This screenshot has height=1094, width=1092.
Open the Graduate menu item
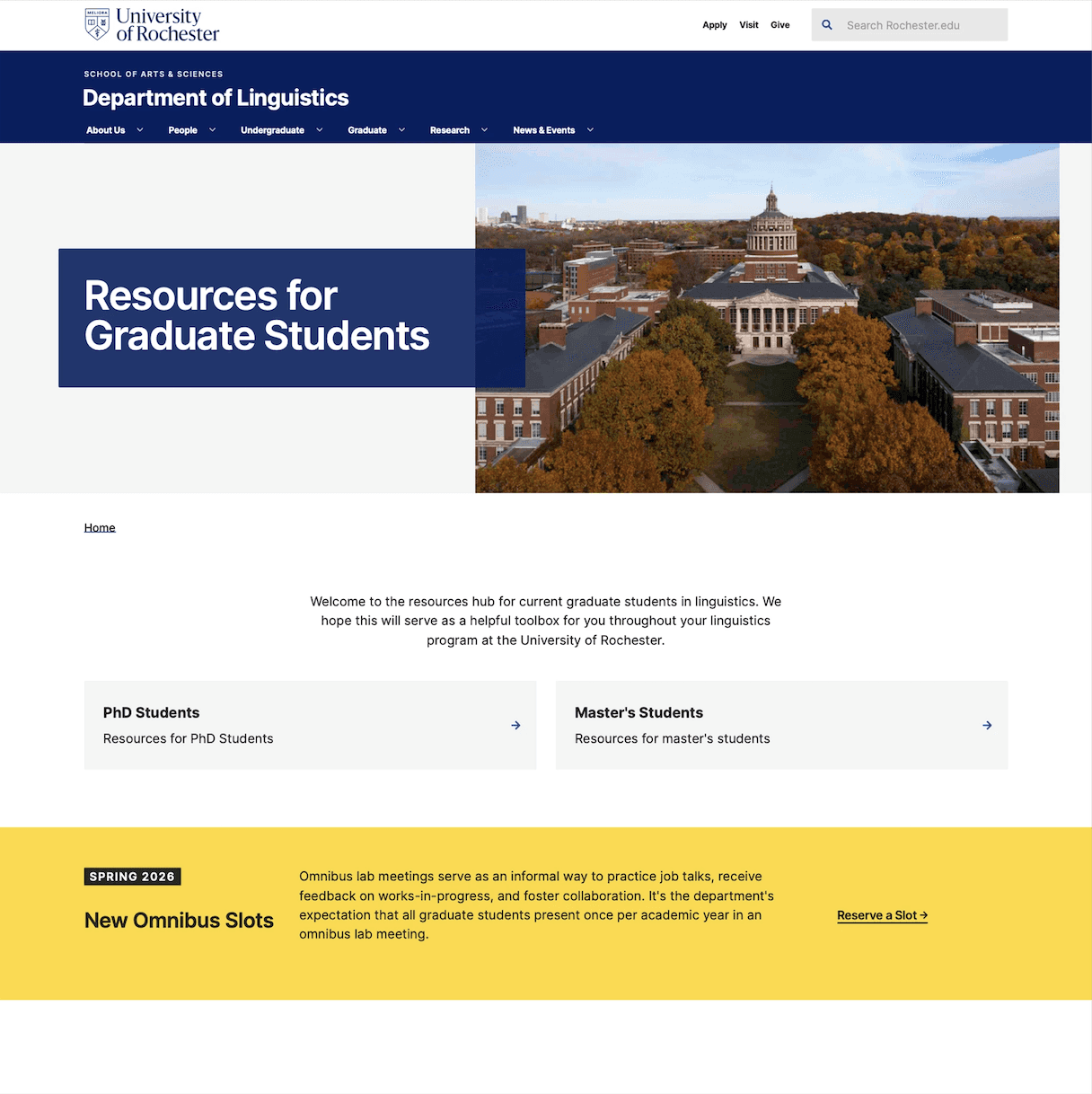pyautogui.click(x=367, y=130)
